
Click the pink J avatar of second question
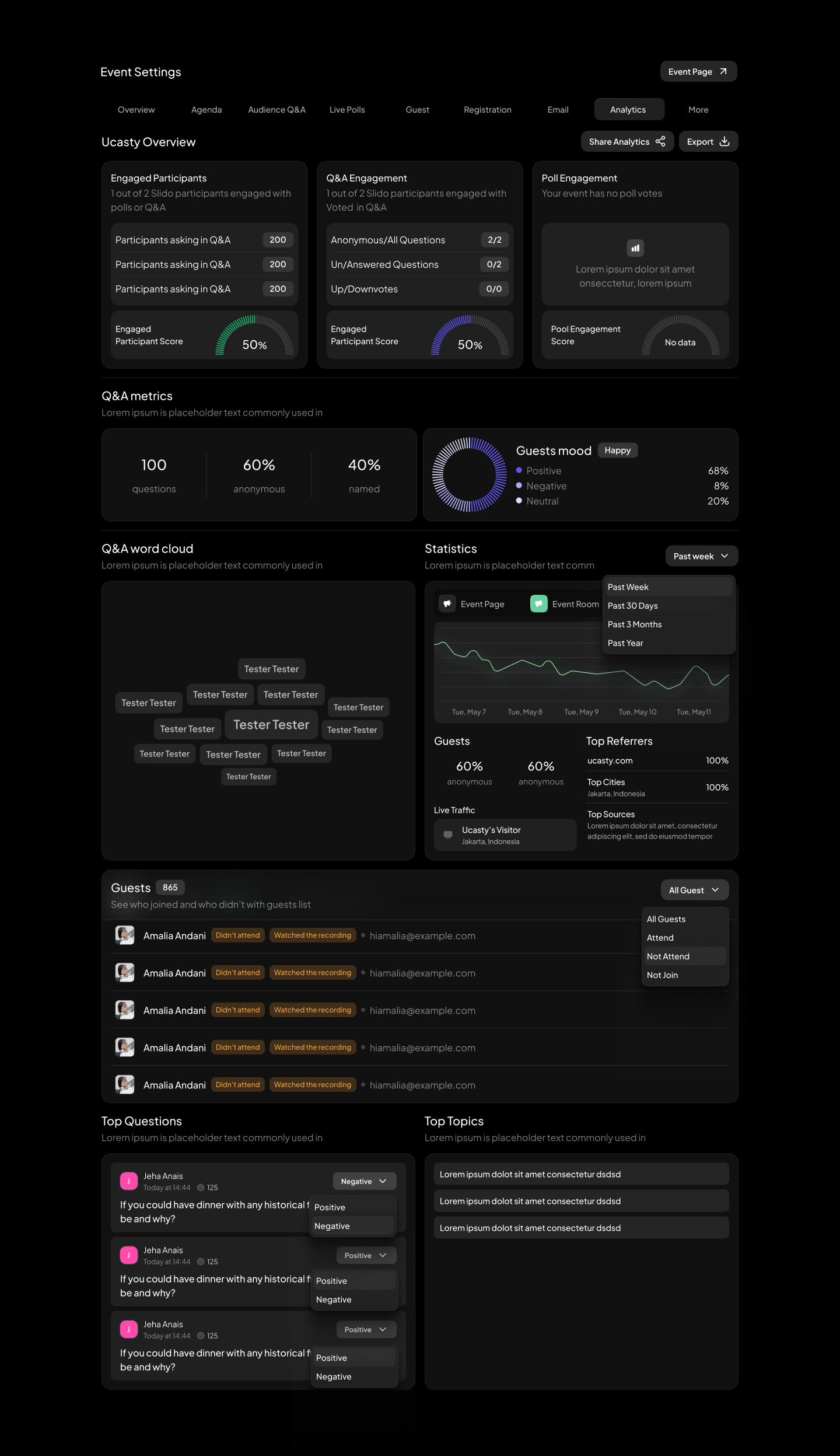tap(129, 1255)
